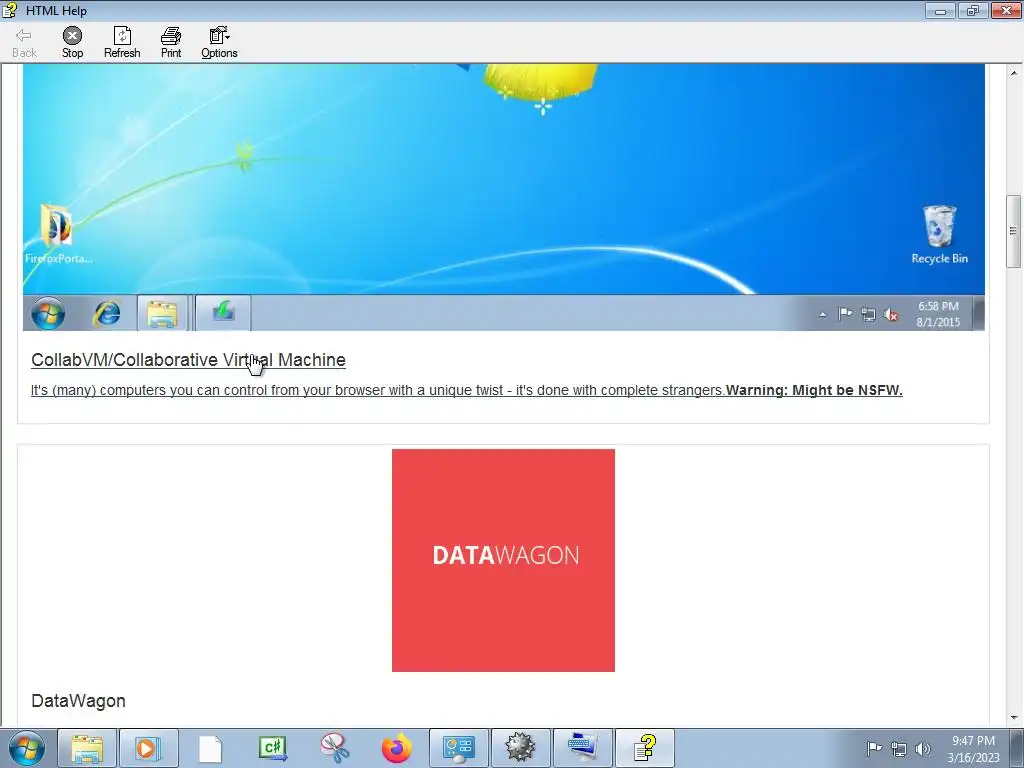Click the folder icon in the embedded taskbar

[x=163, y=313]
